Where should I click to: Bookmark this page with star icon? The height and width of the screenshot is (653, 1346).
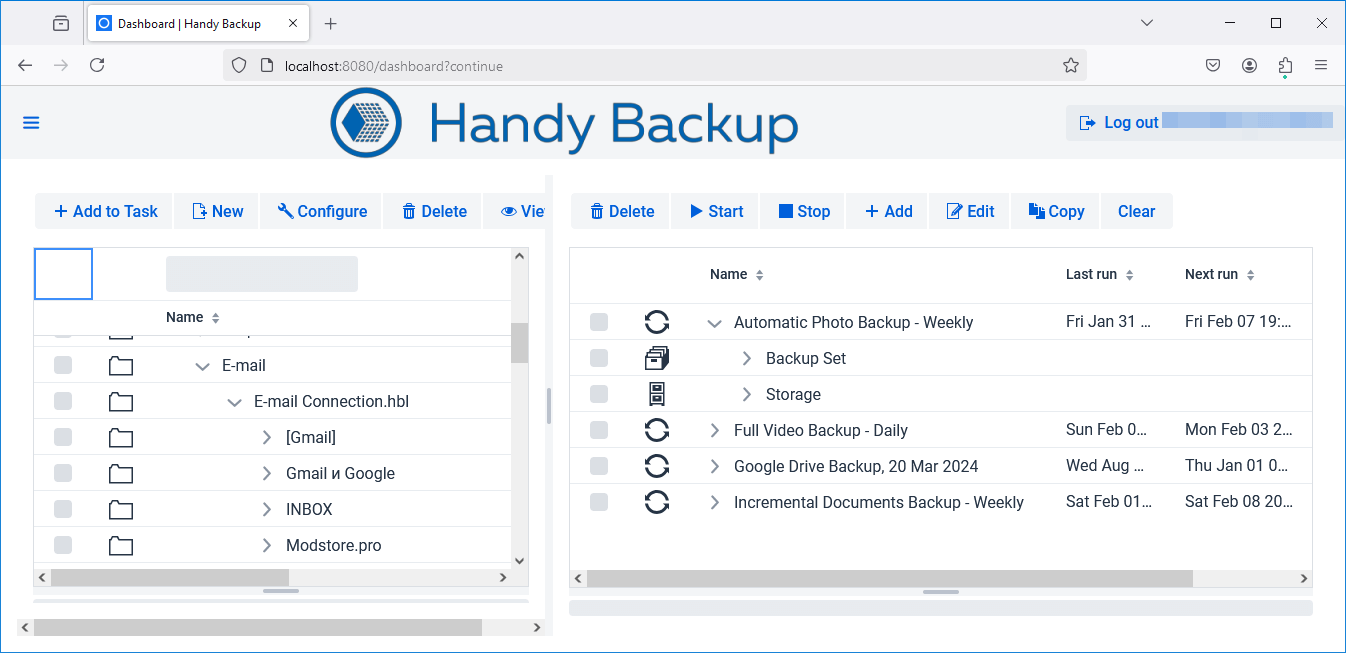pos(1070,65)
